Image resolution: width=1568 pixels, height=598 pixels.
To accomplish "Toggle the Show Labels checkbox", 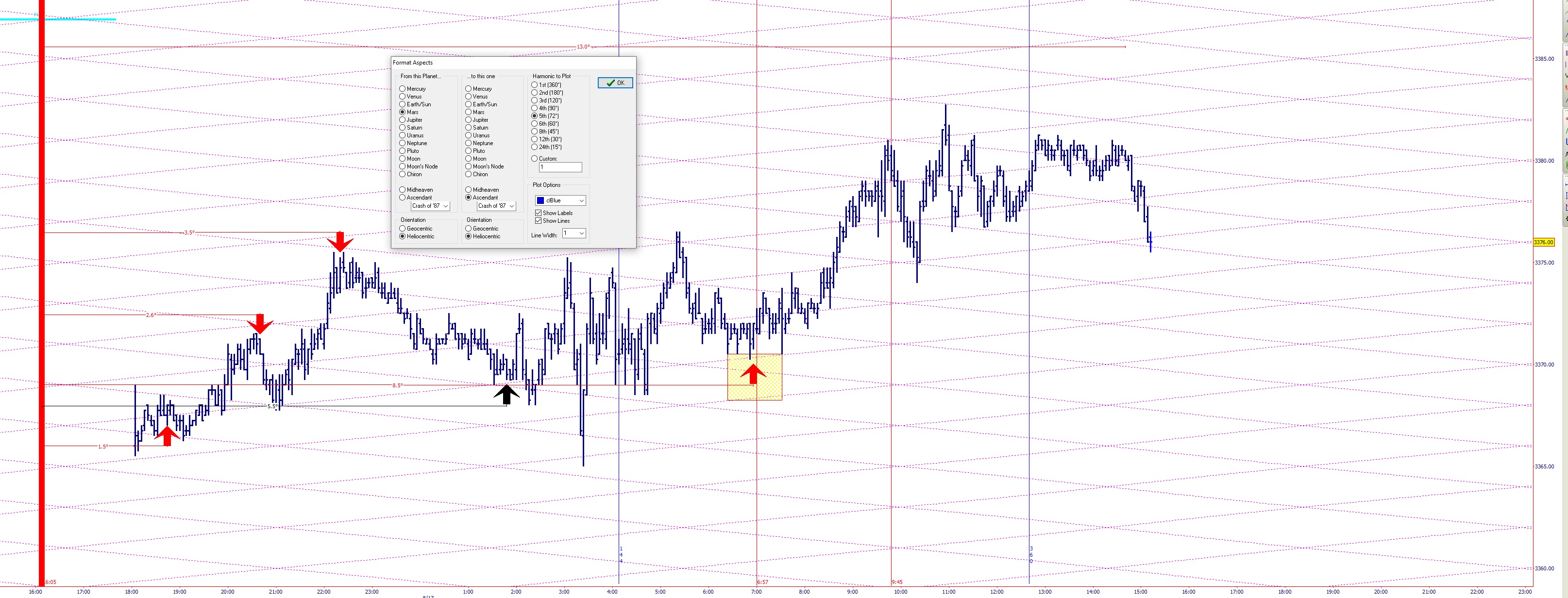I will click(x=553, y=213).
